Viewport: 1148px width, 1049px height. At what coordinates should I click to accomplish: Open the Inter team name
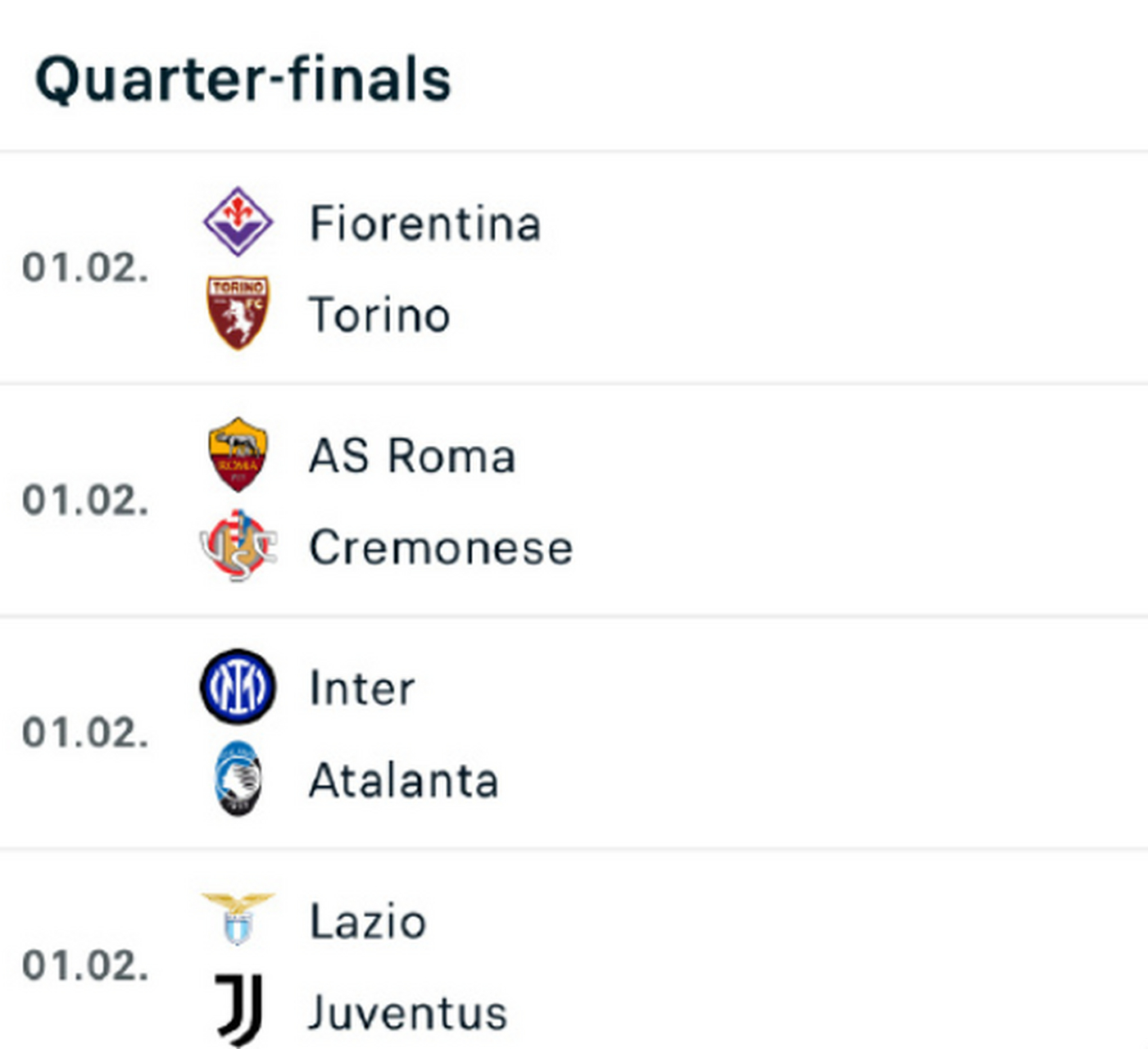pyautogui.click(x=362, y=688)
